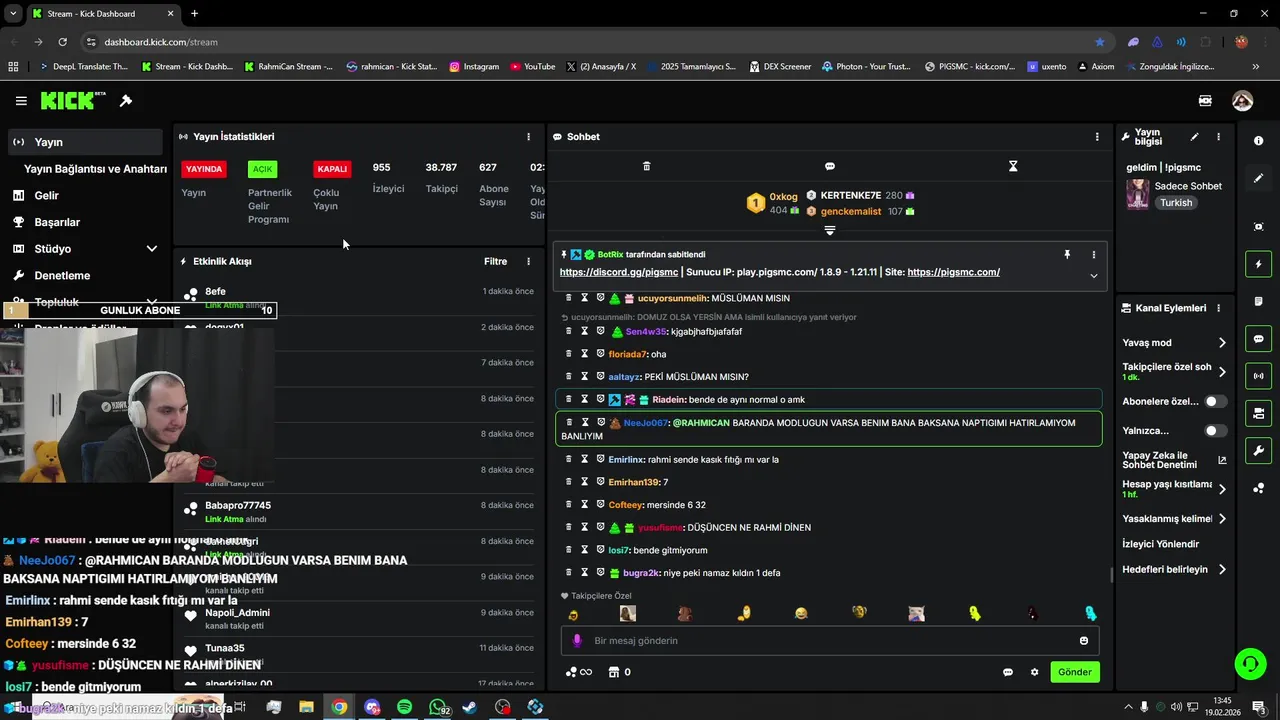Screen dimensions: 1280x720
Task: Click the stream category thumbnail in Yayın bilgisi
Action: (x=1138, y=194)
